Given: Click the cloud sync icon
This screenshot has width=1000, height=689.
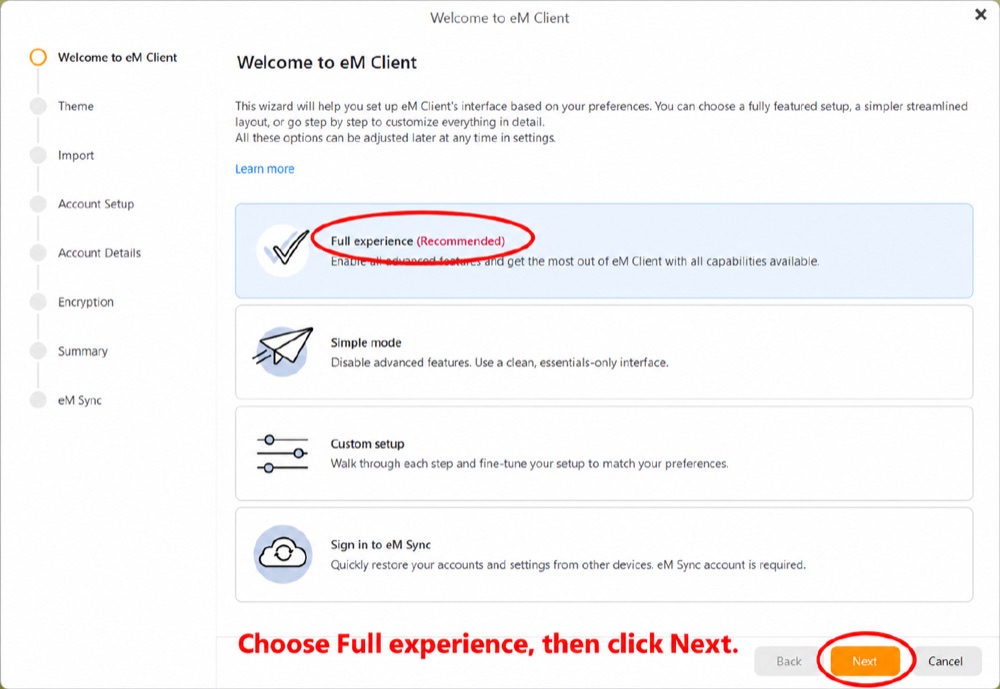Looking at the screenshot, I should (283, 554).
